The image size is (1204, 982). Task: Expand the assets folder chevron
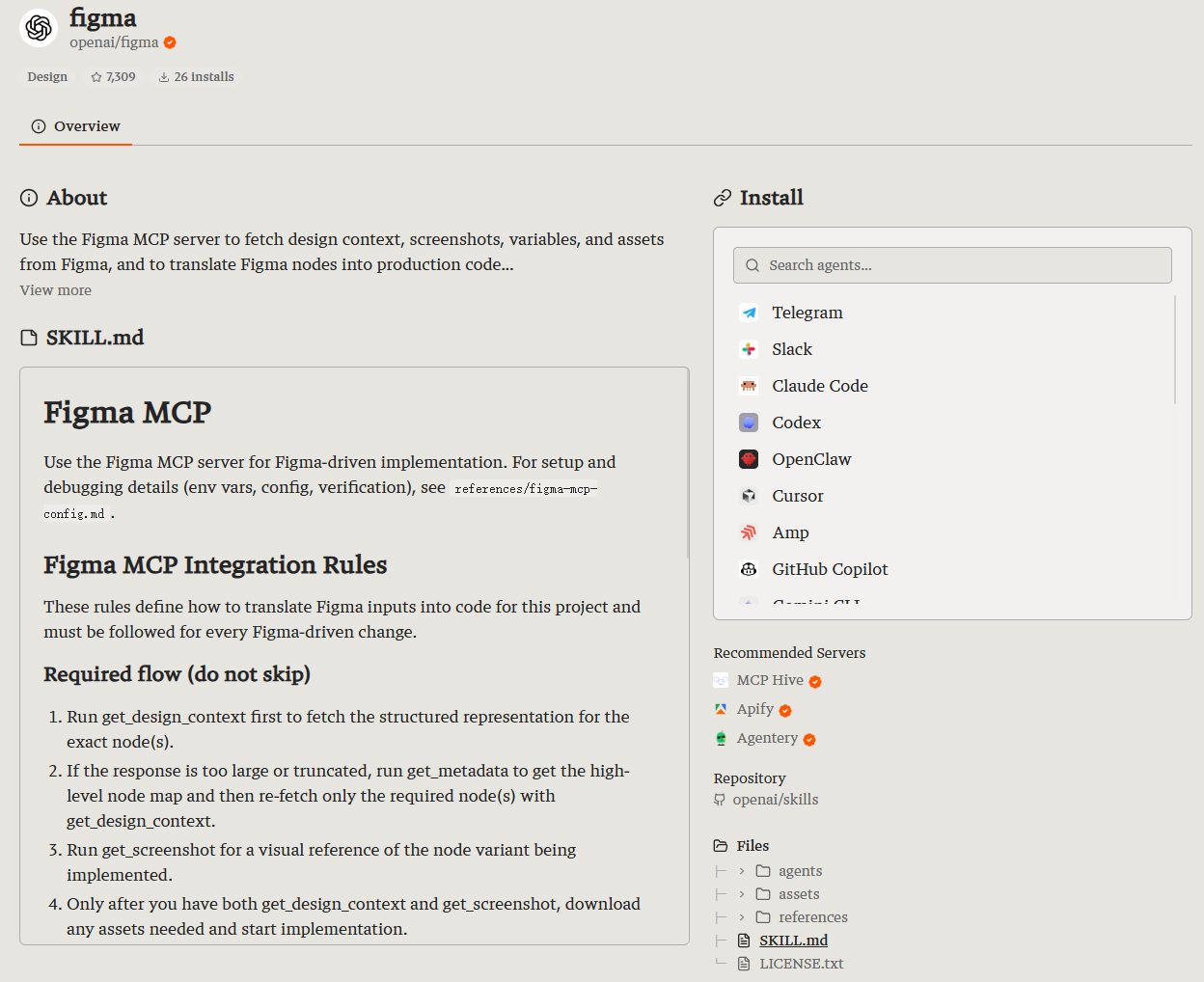(x=742, y=894)
